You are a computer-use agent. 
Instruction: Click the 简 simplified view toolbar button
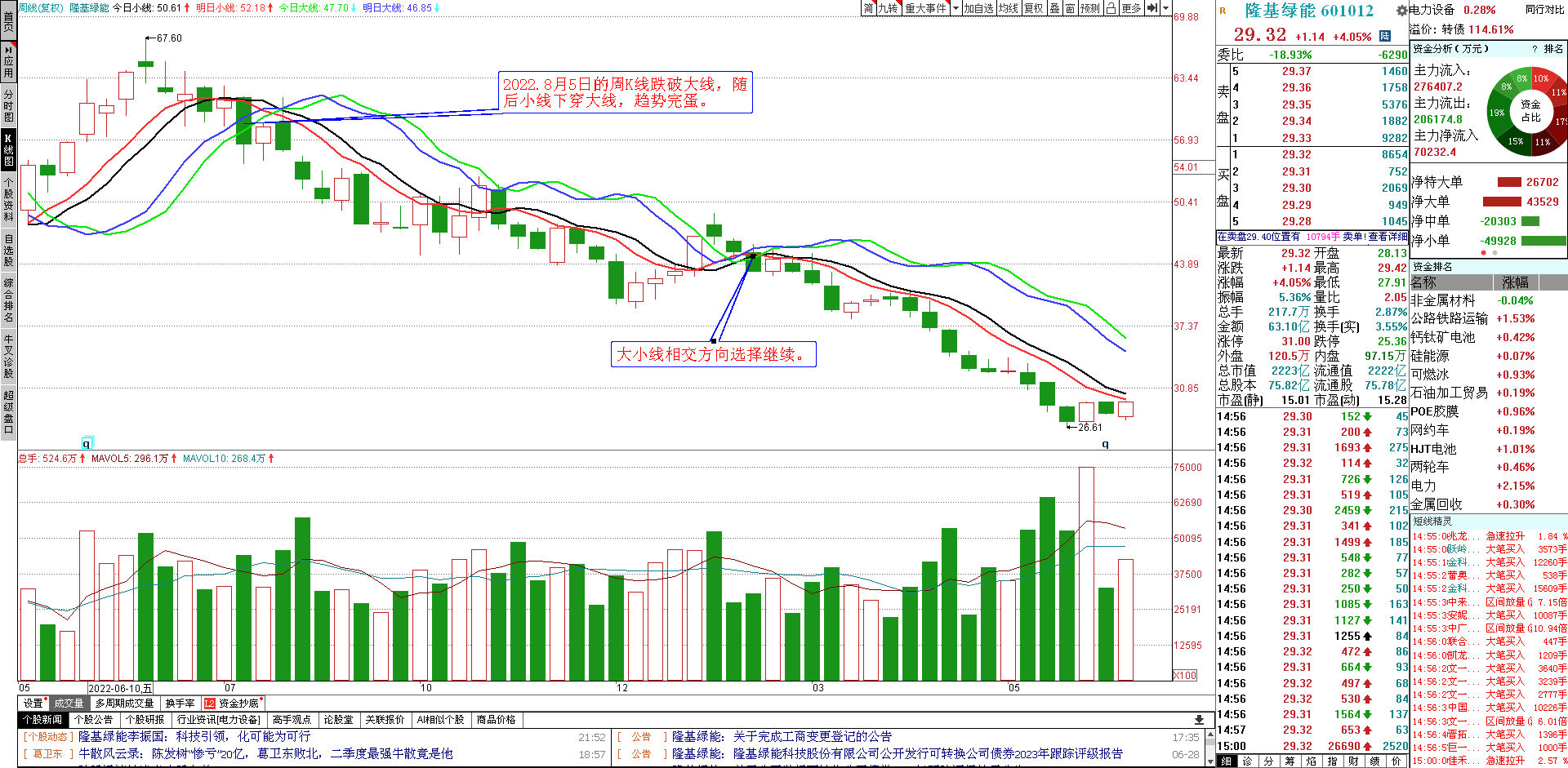coord(869,8)
